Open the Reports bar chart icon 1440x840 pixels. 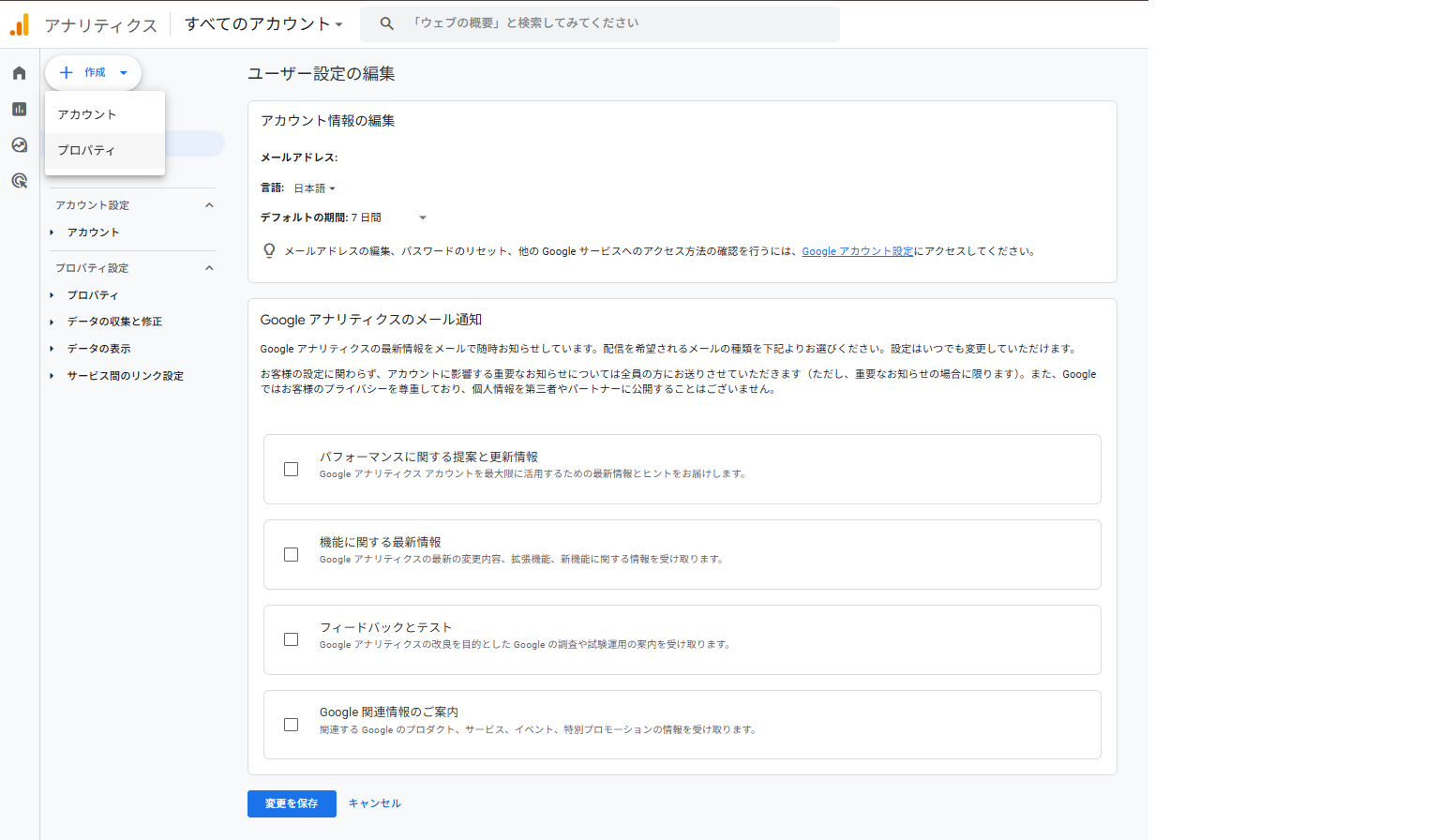pos(20,109)
